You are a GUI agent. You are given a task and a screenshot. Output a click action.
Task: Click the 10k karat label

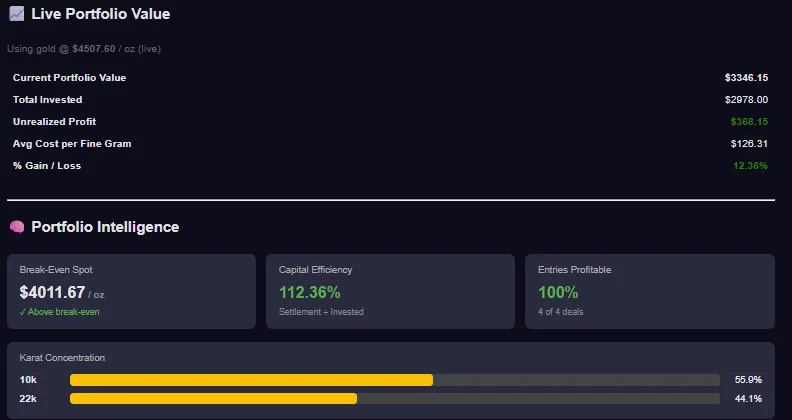click(28, 380)
